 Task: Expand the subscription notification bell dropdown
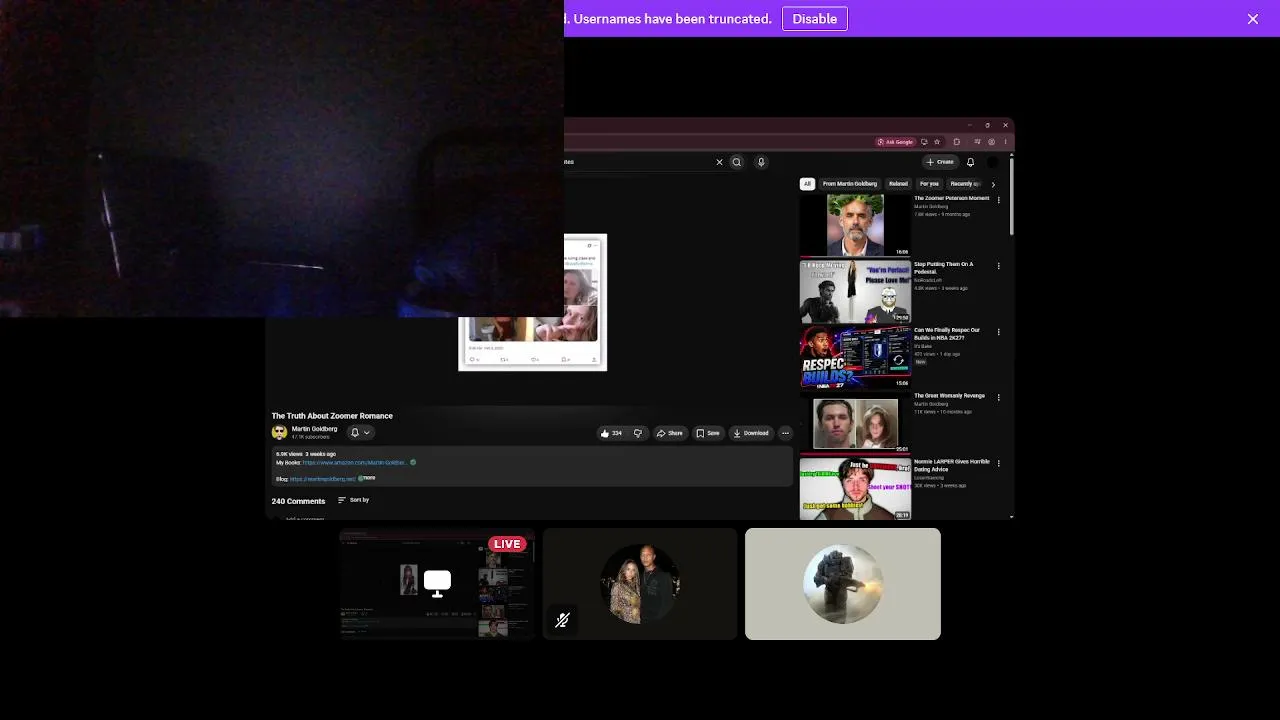point(360,433)
